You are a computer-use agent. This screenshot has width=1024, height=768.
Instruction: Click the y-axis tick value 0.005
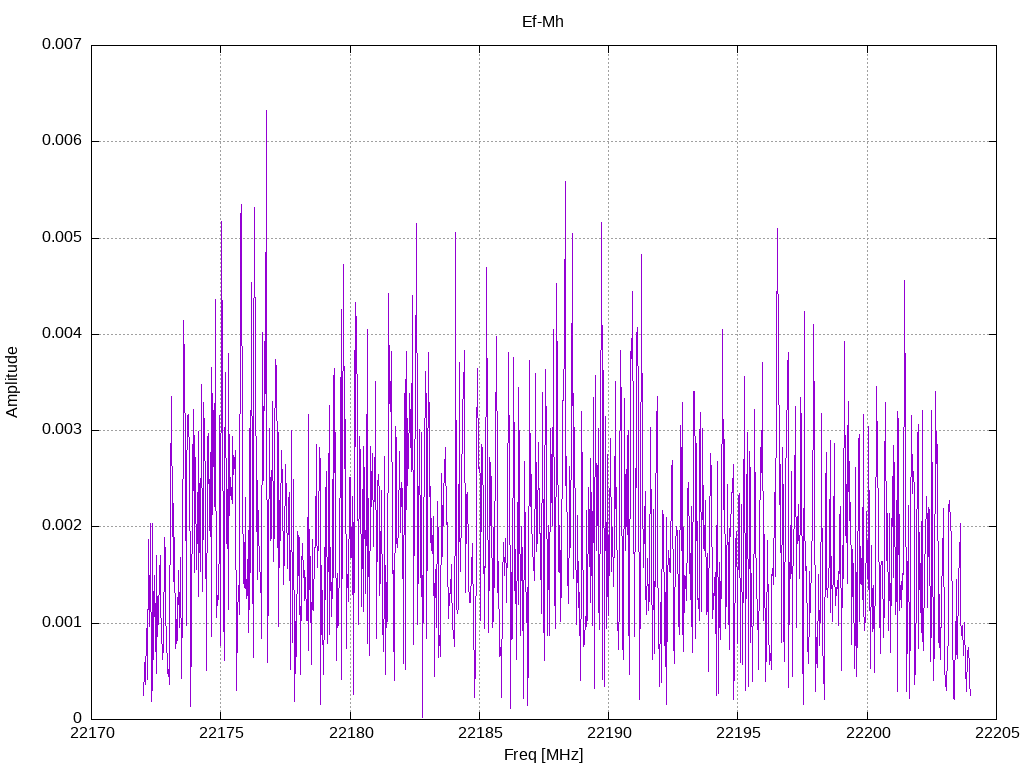[x=62, y=237]
